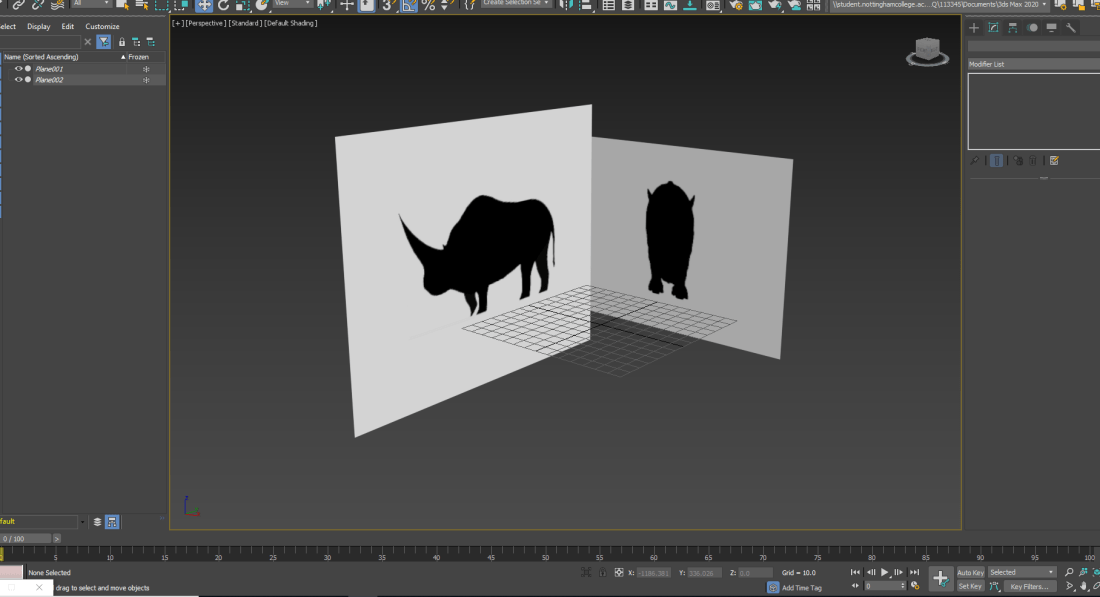Open the Display menu in Scene Explorer
The height and width of the screenshot is (597, 1100).
tap(39, 27)
